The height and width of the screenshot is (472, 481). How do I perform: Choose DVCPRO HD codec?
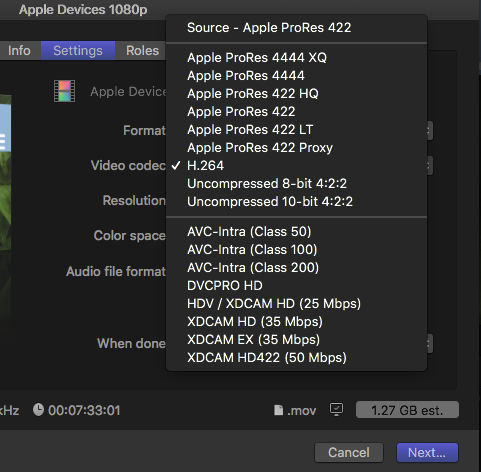point(296,286)
